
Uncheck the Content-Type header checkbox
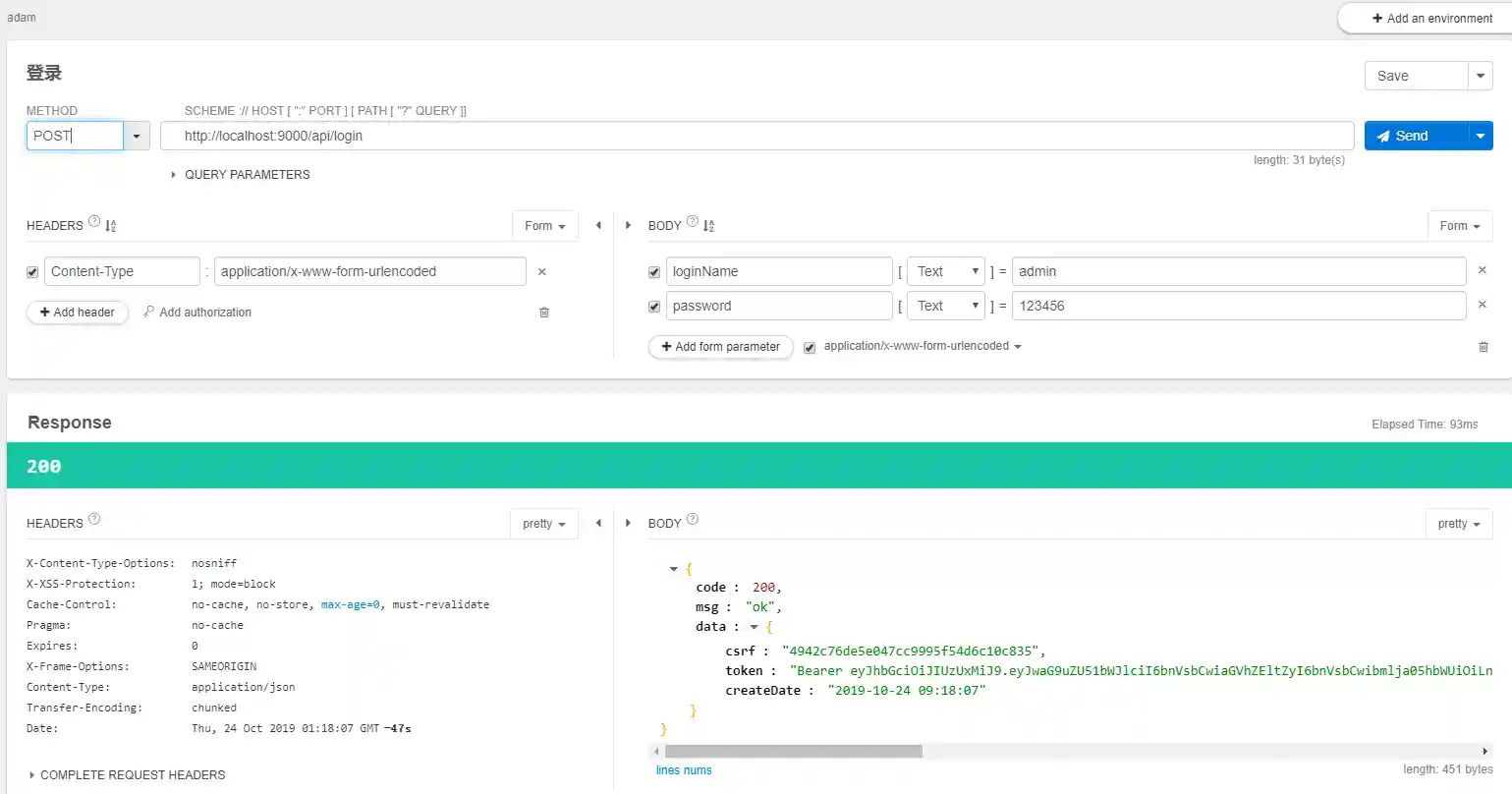point(32,272)
